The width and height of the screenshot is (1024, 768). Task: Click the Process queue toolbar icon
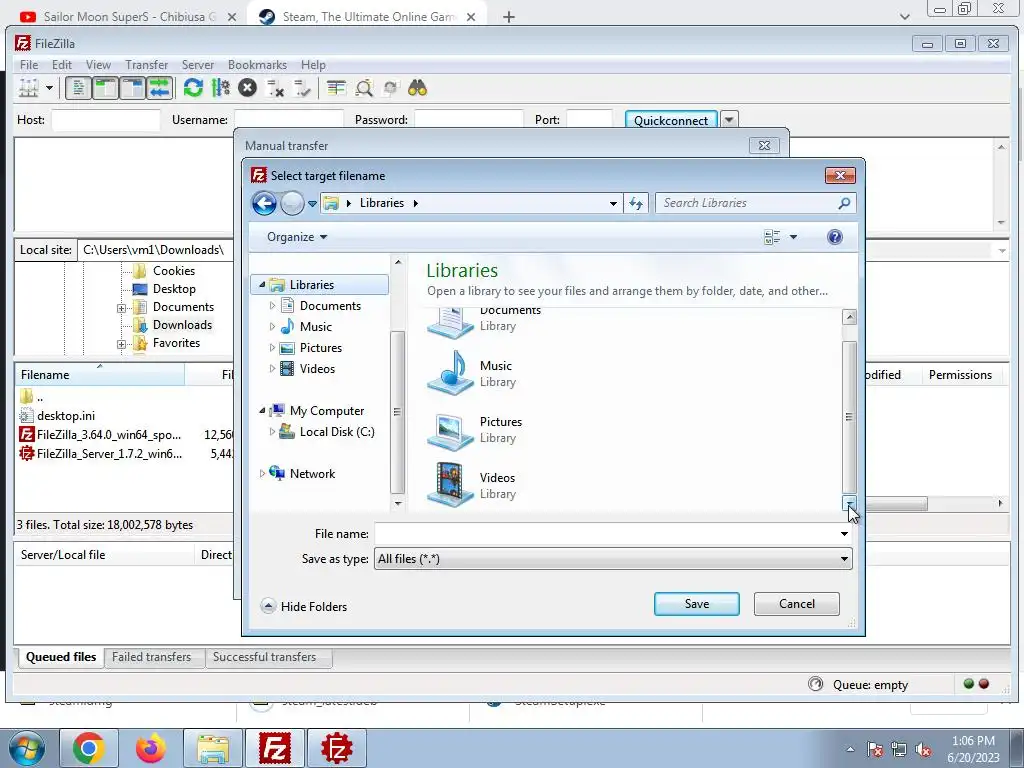coord(221,88)
